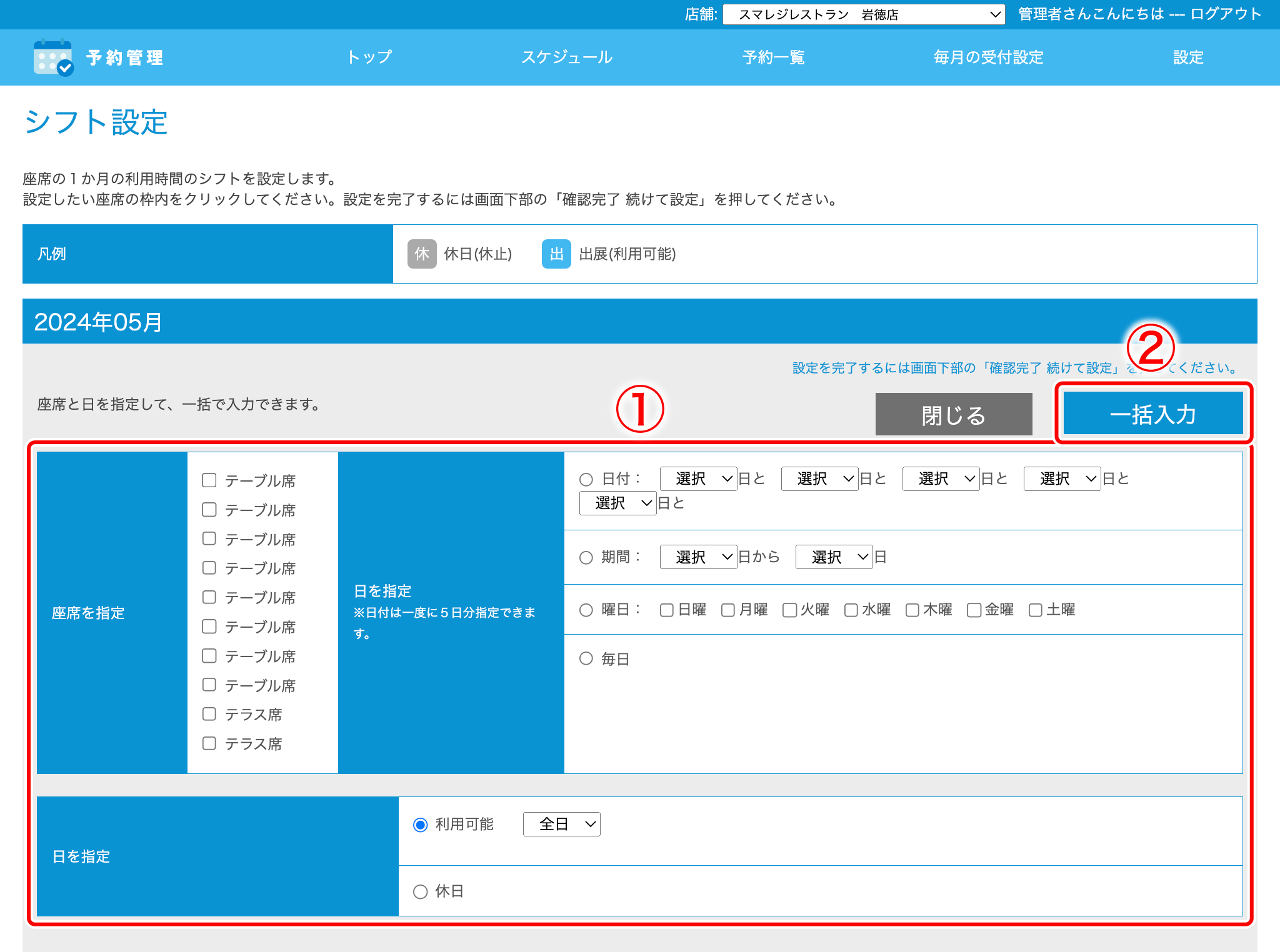Select the 期間 radio option
The width and height of the screenshot is (1280, 952).
586,557
